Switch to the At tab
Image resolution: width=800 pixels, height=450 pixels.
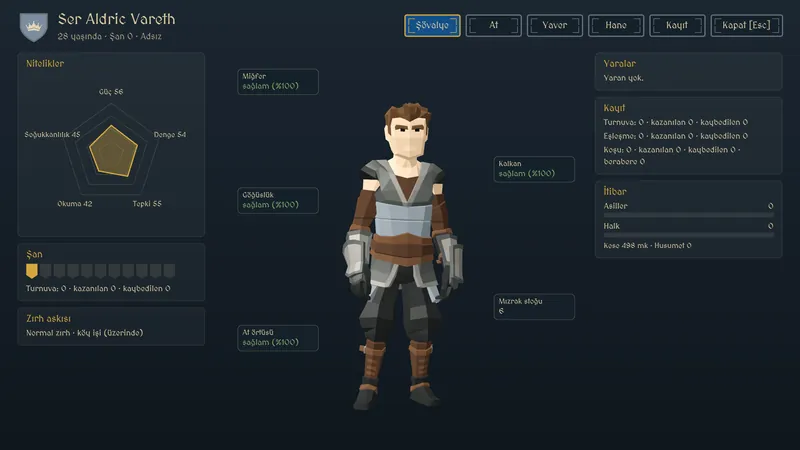(x=493, y=26)
